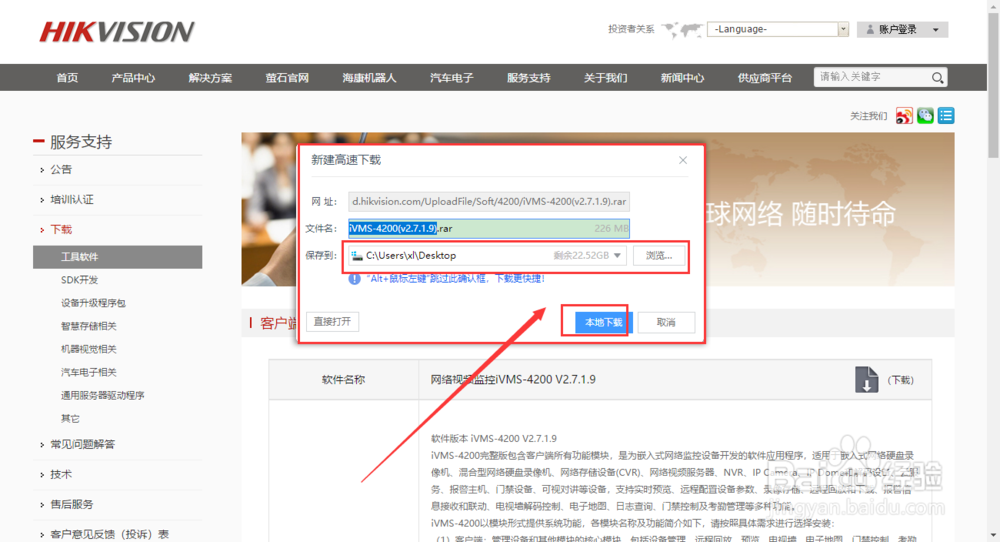This screenshot has height=542, width=1000.
Task: Expand 常见问题解答 in sidebar
Action: (x=82, y=444)
